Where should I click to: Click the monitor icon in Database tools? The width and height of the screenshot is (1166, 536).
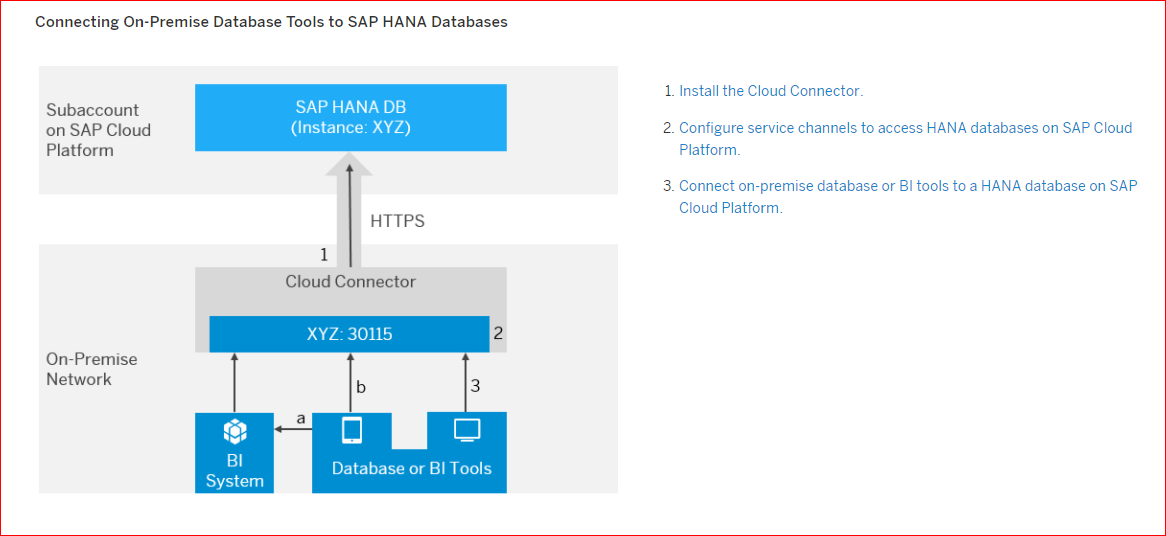(467, 429)
